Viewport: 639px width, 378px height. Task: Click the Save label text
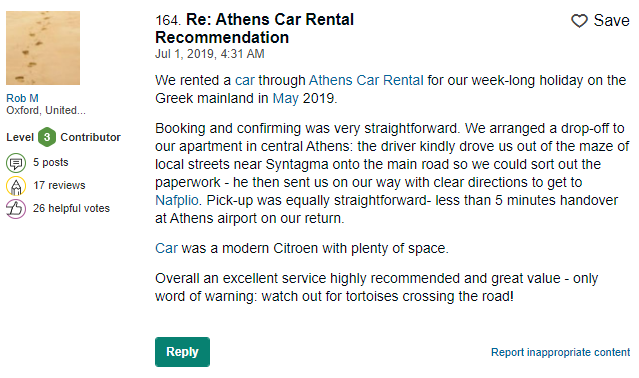(611, 21)
